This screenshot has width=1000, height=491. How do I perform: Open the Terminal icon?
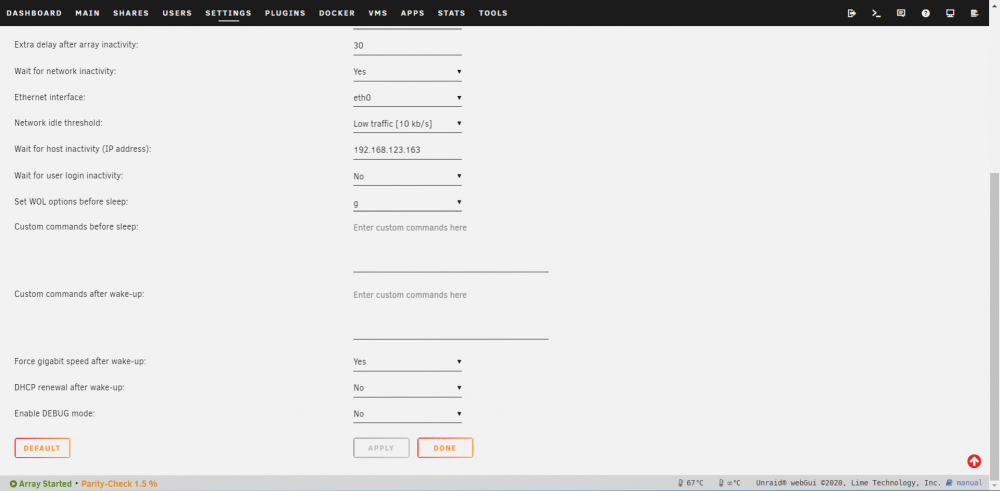[x=876, y=13]
